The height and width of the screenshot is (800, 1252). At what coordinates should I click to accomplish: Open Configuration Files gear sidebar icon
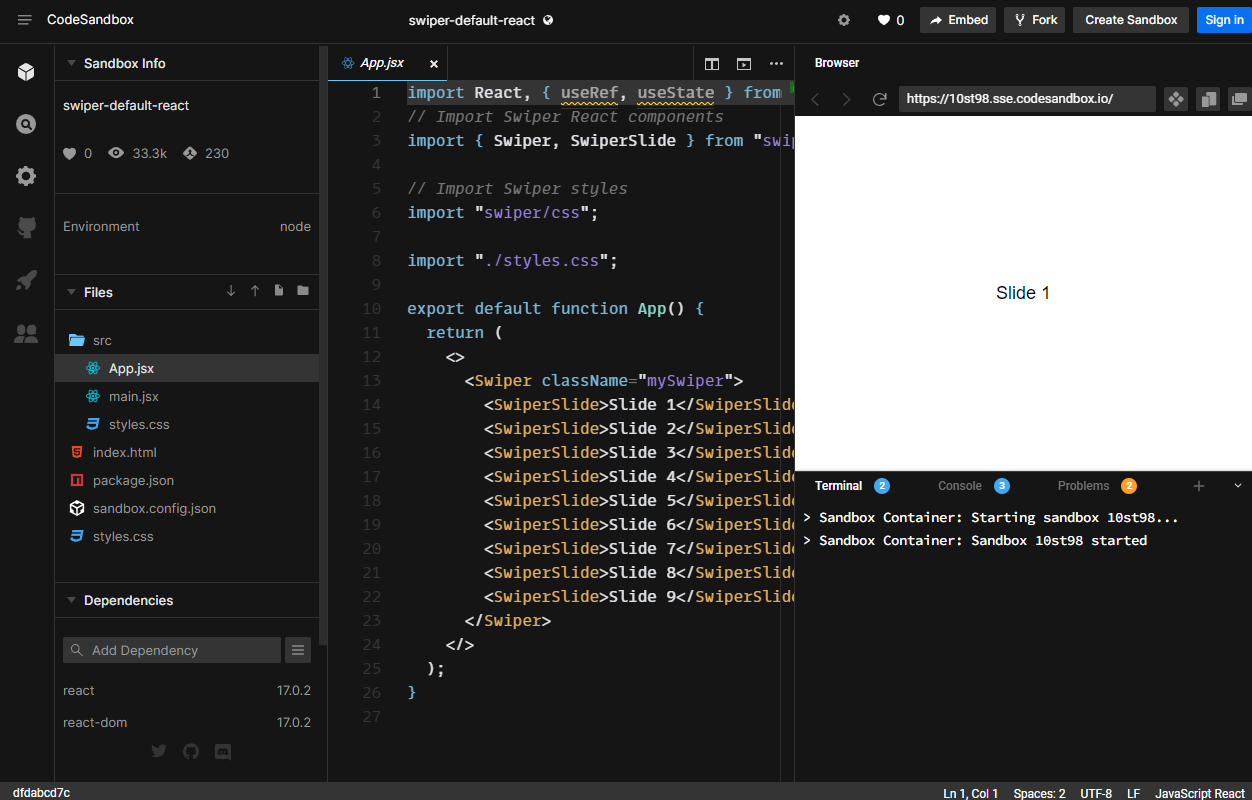pyautogui.click(x=26, y=176)
